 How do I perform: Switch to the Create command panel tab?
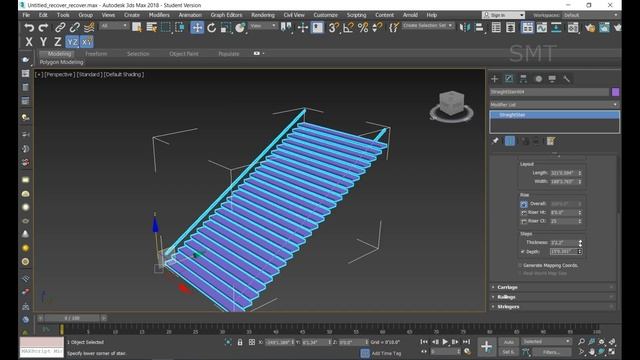495,79
